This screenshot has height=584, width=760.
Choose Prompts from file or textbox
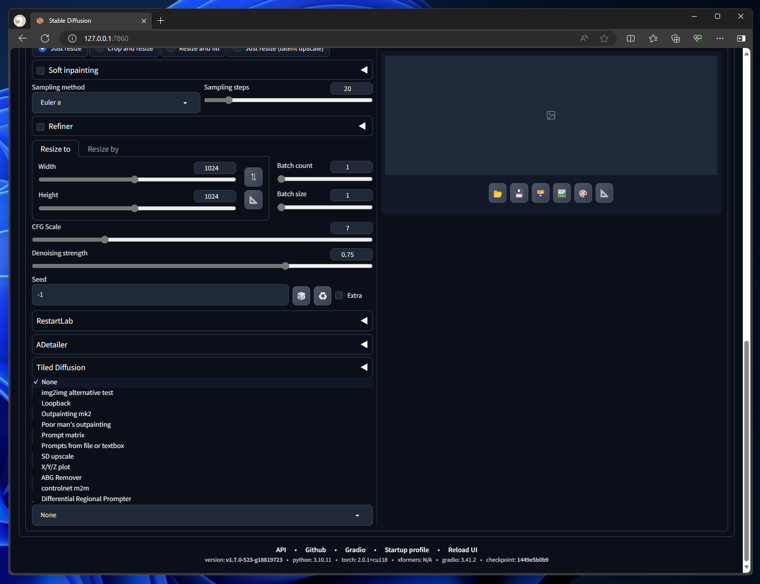(202, 446)
